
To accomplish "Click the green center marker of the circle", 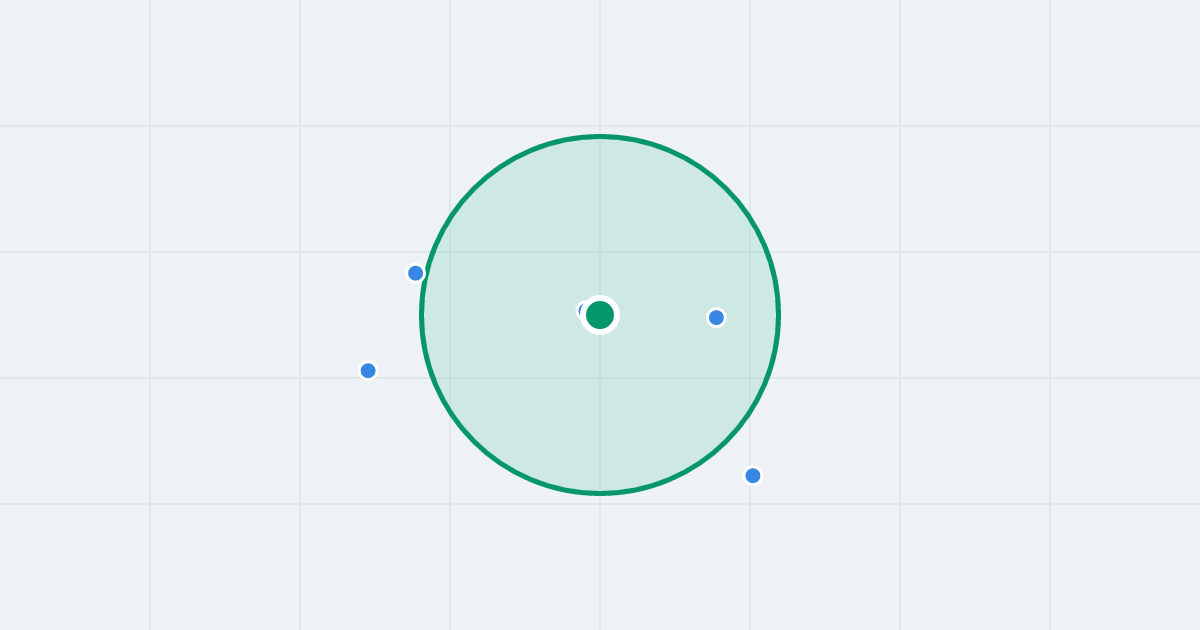I will (x=600, y=315).
